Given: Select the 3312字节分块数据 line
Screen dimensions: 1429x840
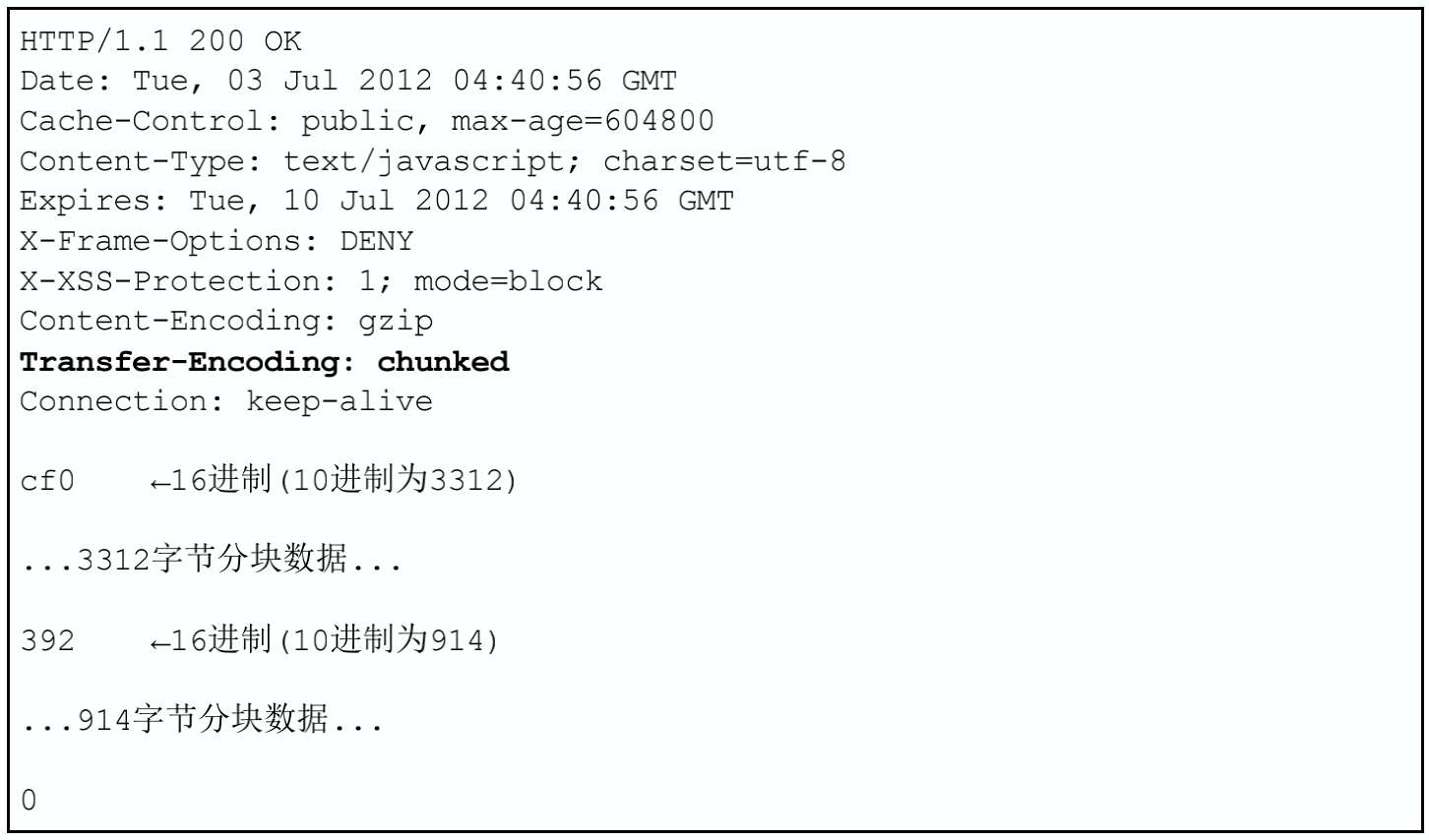Looking at the screenshot, I should pyautogui.click(x=212, y=561).
